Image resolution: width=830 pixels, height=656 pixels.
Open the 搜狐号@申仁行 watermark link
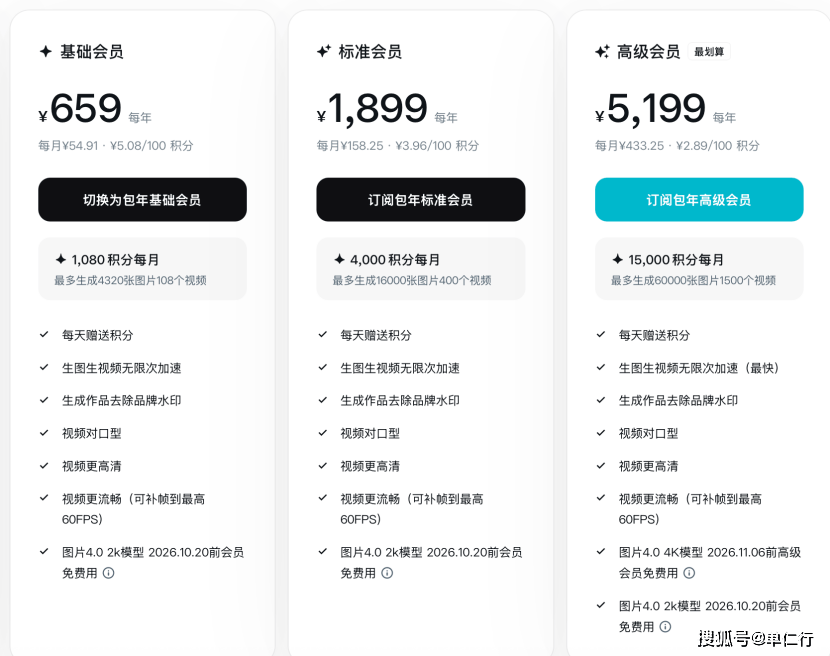click(755, 638)
